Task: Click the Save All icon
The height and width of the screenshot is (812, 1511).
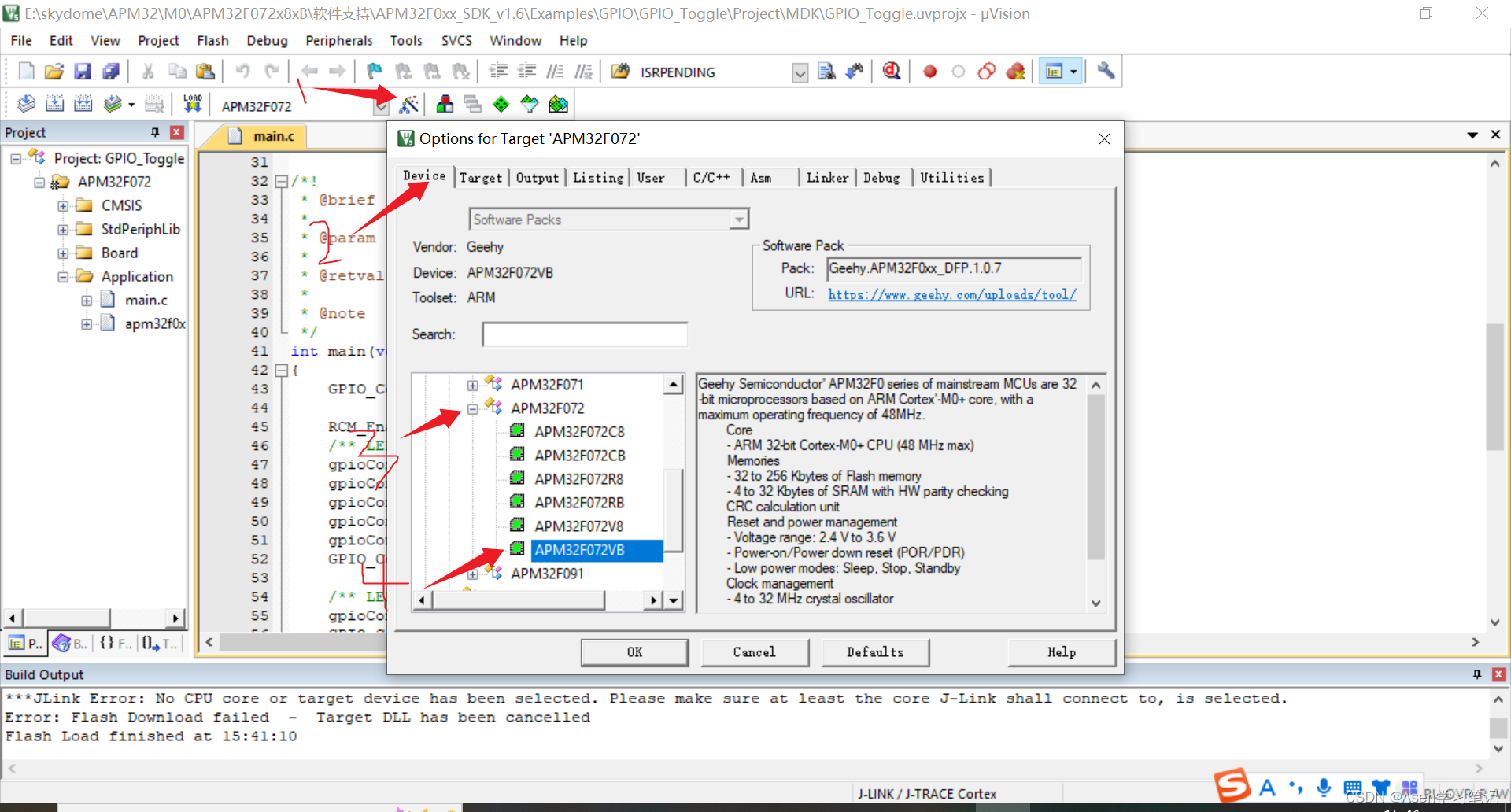Action: (111, 72)
